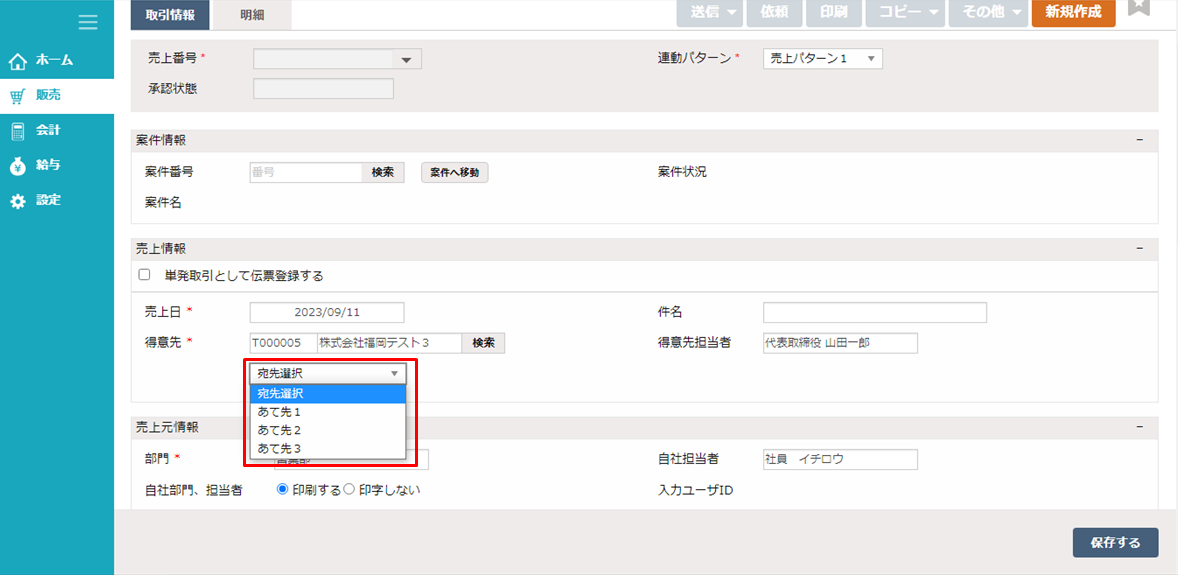
Task: Select the 印字しない radio button
Action: coord(349,489)
